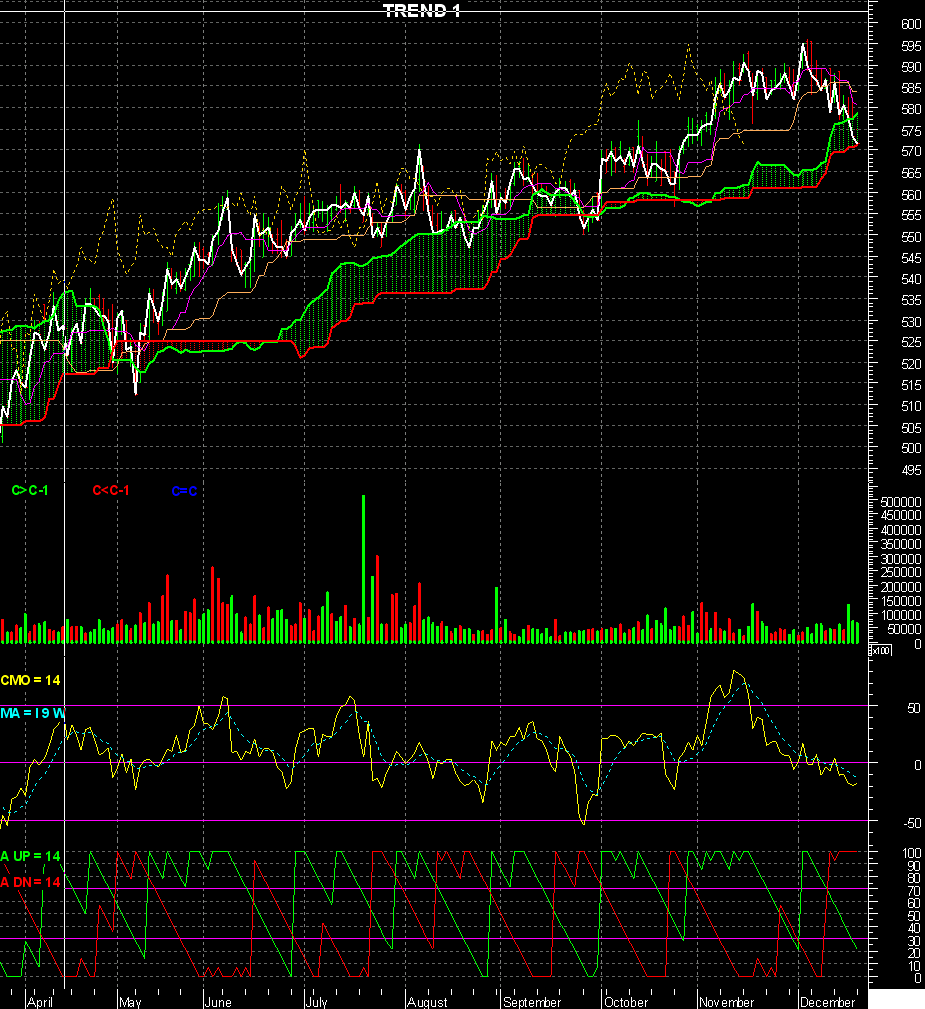The height and width of the screenshot is (1009, 925).
Task: Click the 250000 volume scale value
Action: 901,572
